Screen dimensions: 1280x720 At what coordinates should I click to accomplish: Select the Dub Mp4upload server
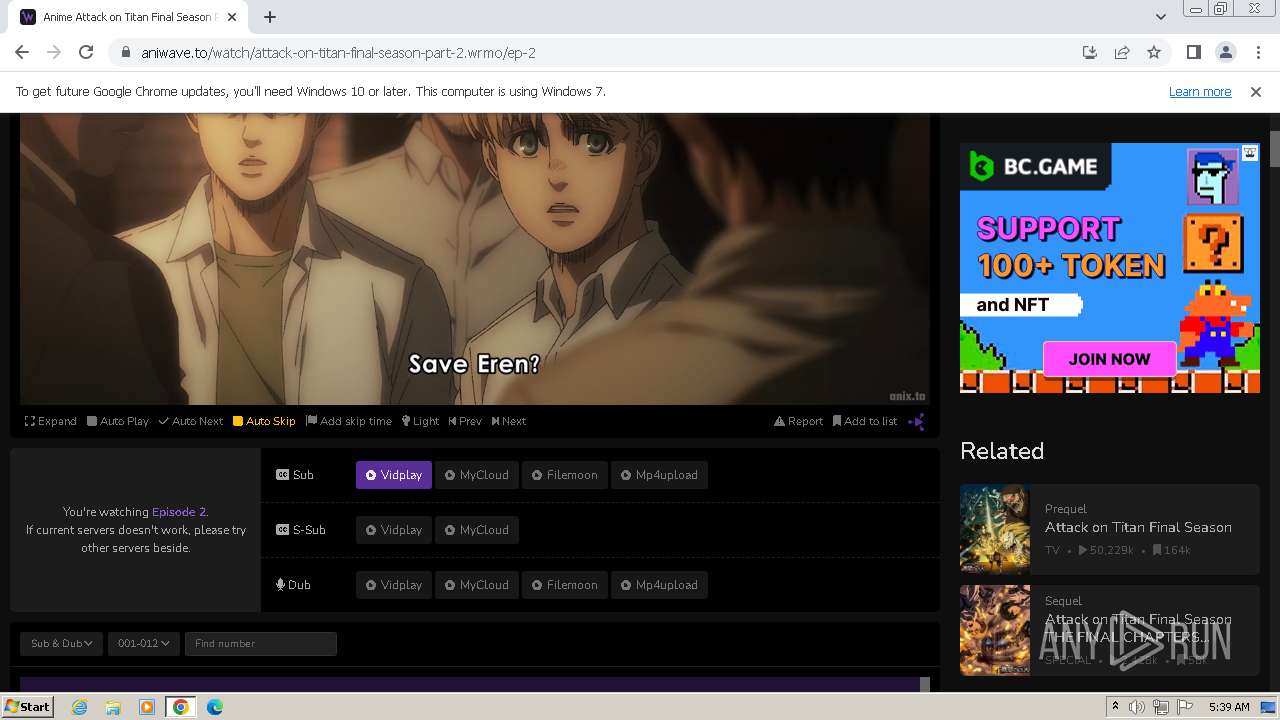tap(660, 585)
